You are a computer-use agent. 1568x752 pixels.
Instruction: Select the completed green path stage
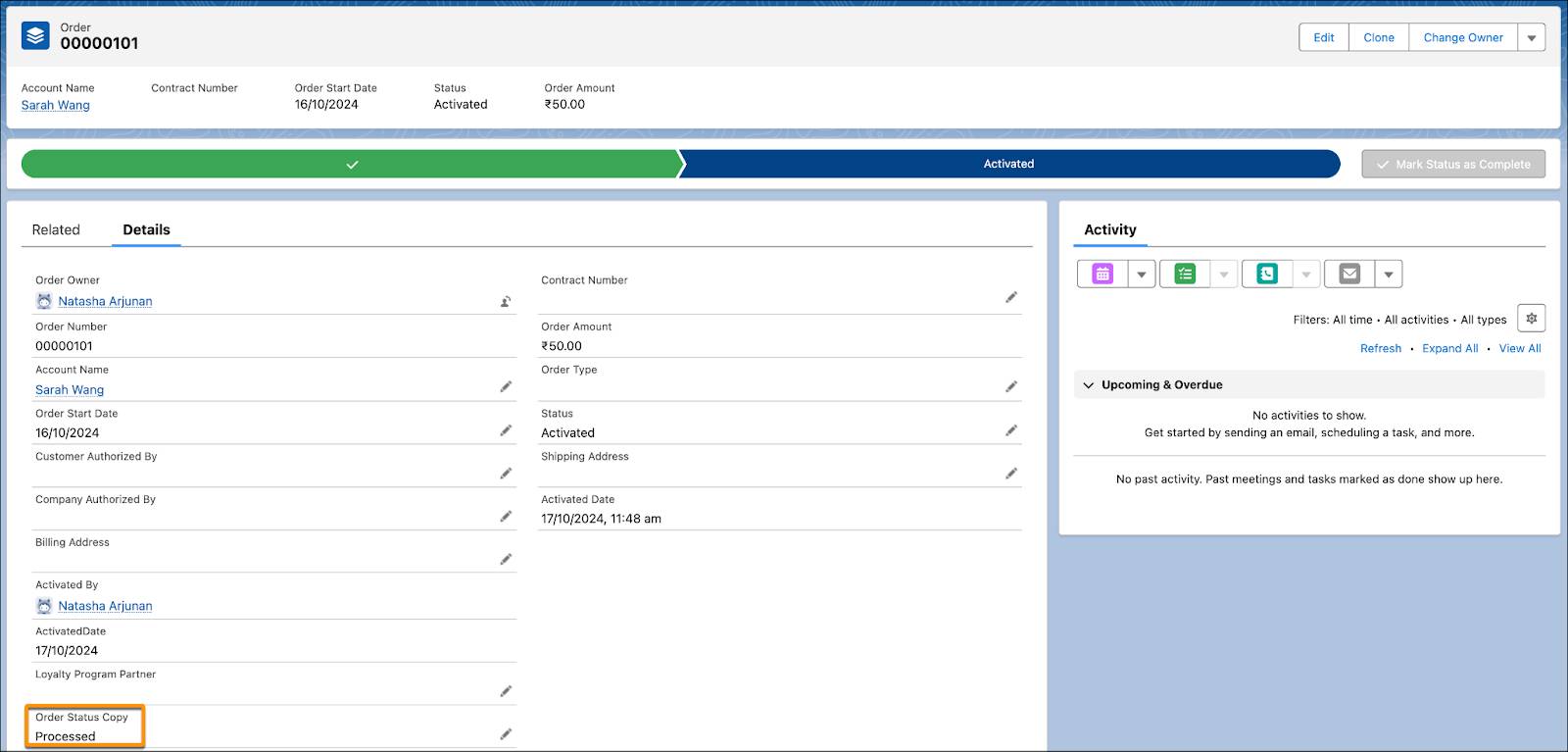point(352,164)
